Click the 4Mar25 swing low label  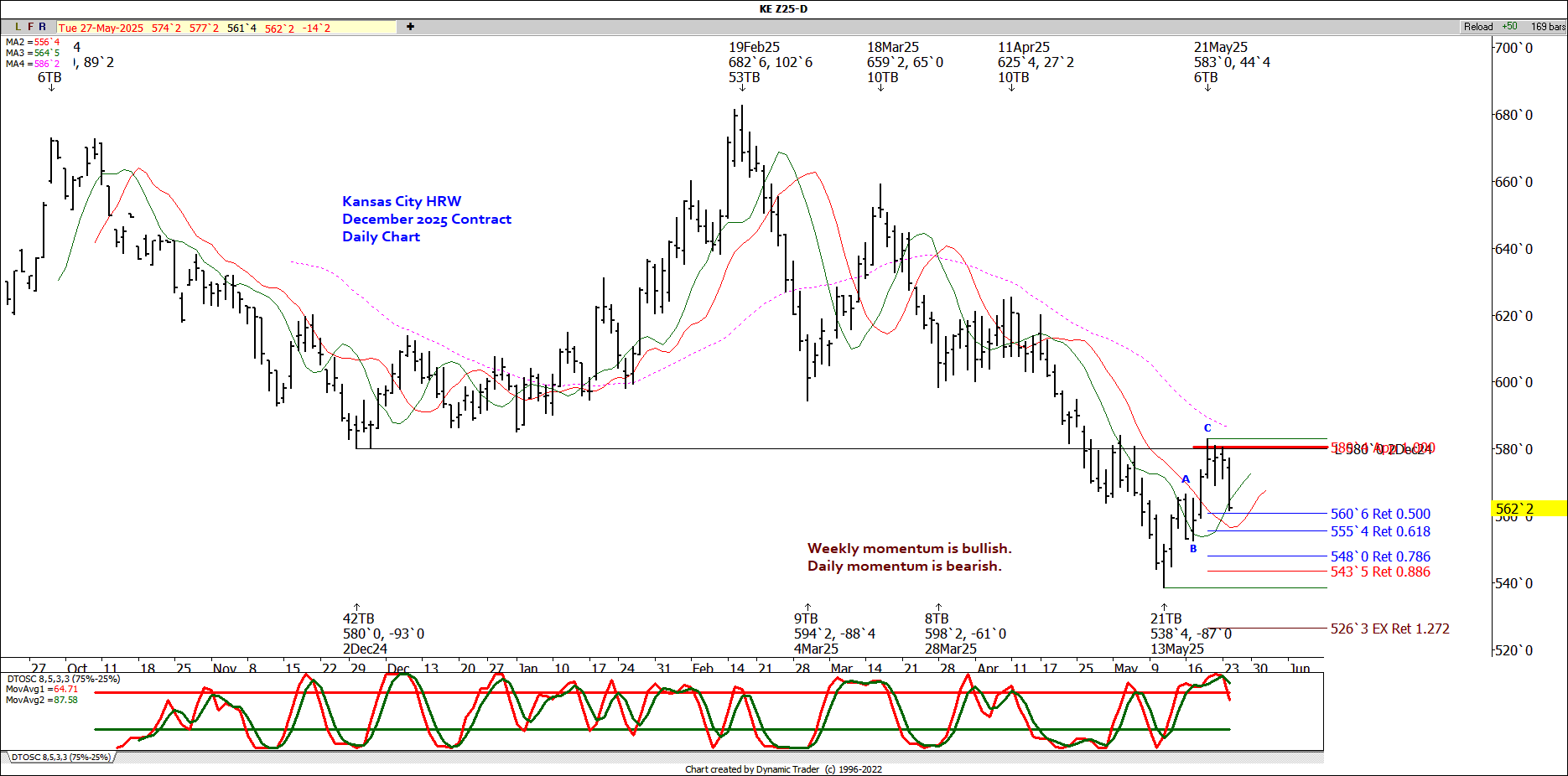(x=816, y=649)
